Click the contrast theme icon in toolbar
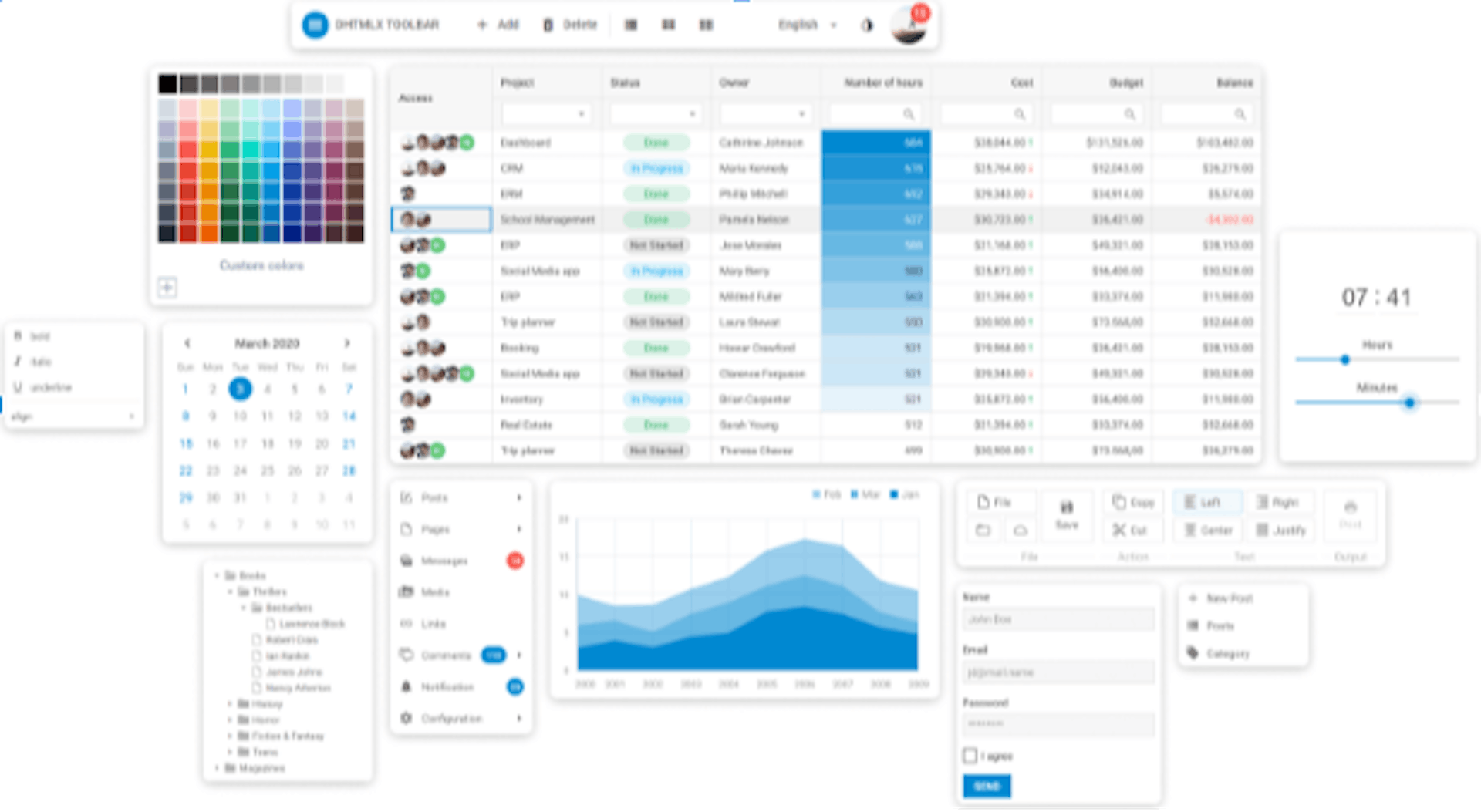The width and height of the screenshot is (1481, 812). (867, 25)
